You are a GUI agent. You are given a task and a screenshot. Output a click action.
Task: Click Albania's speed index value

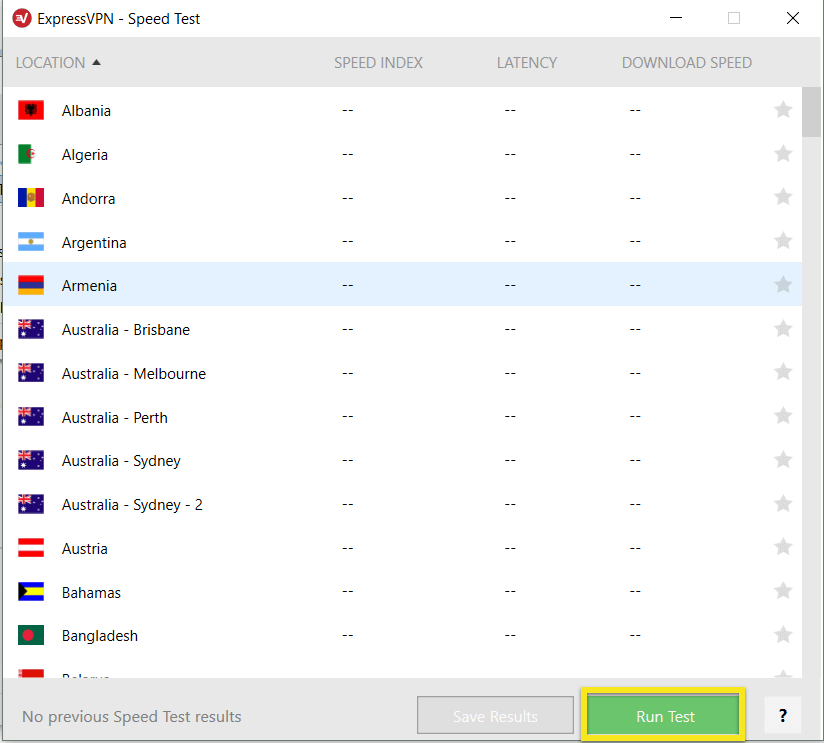click(x=347, y=110)
